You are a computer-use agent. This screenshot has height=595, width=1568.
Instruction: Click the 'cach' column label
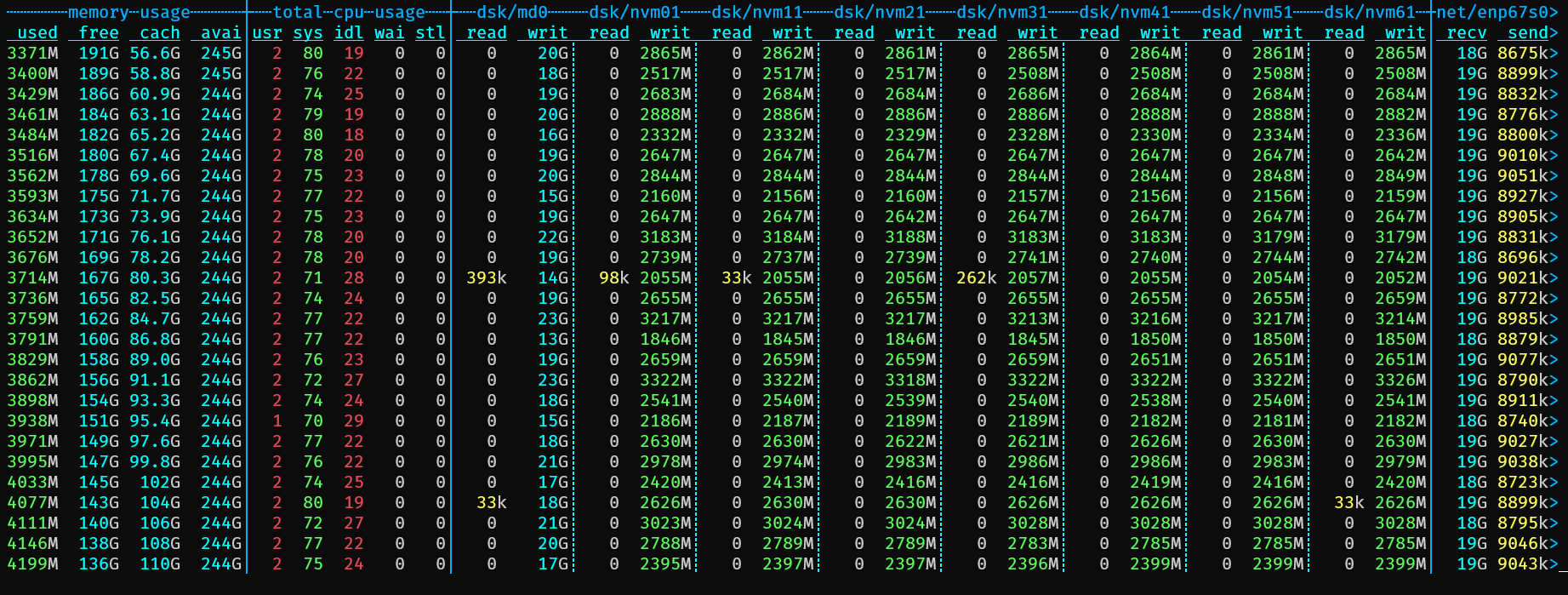pyautogui.click(x=160, y=32)
